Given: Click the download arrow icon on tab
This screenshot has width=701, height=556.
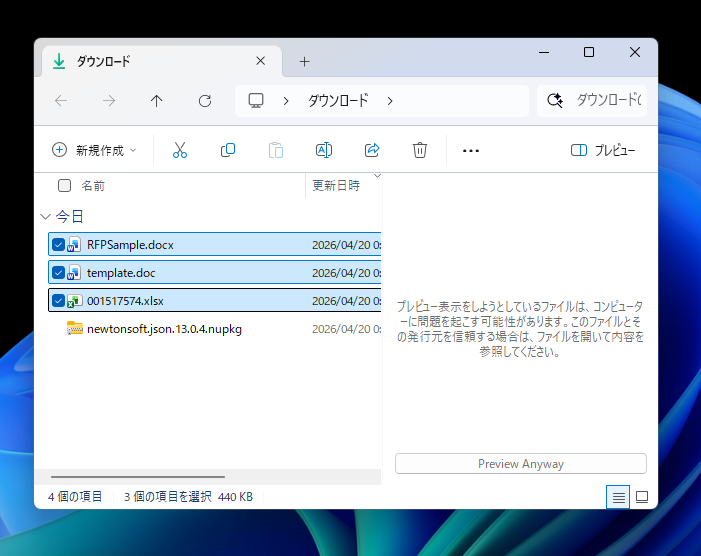Looking at the screenshot, I should click(59, 61).
